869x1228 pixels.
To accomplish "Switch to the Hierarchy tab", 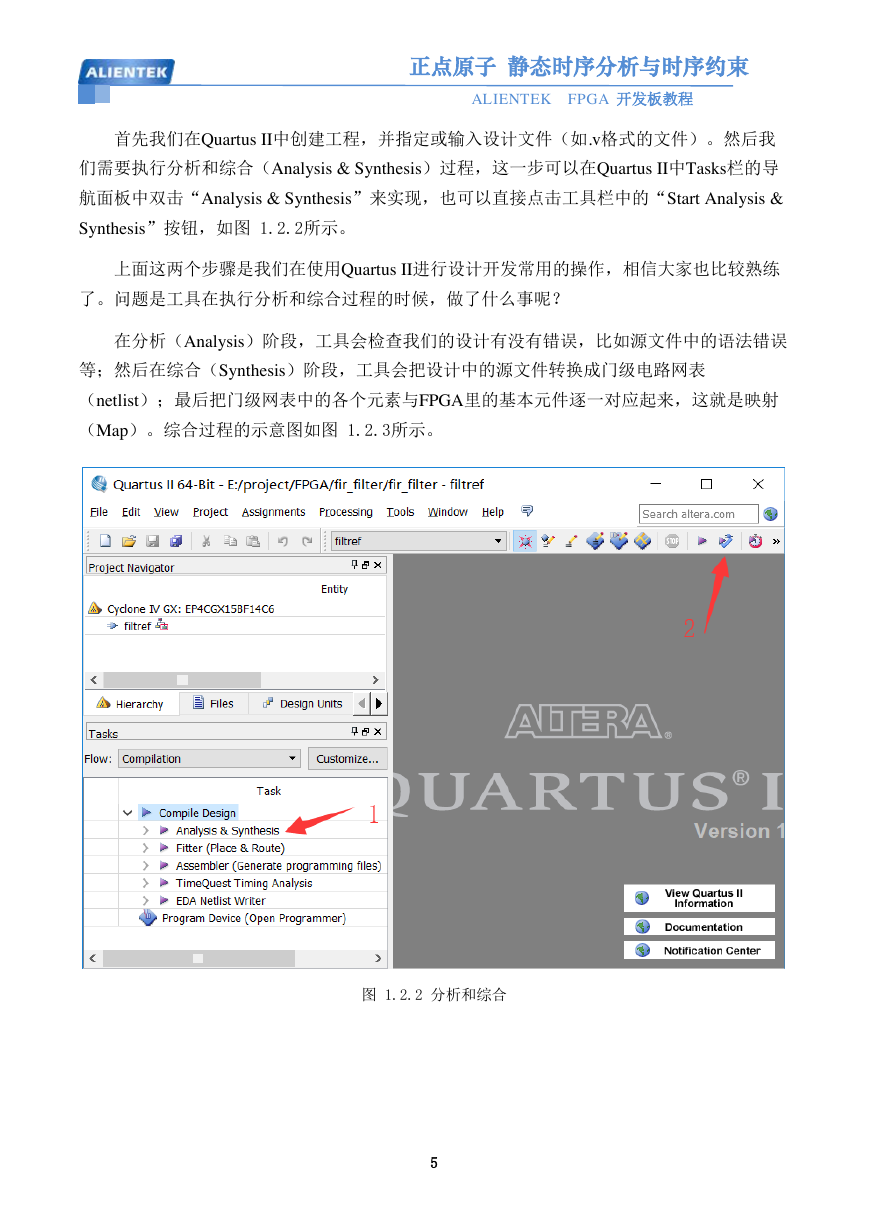I will (x=131, y=704).
